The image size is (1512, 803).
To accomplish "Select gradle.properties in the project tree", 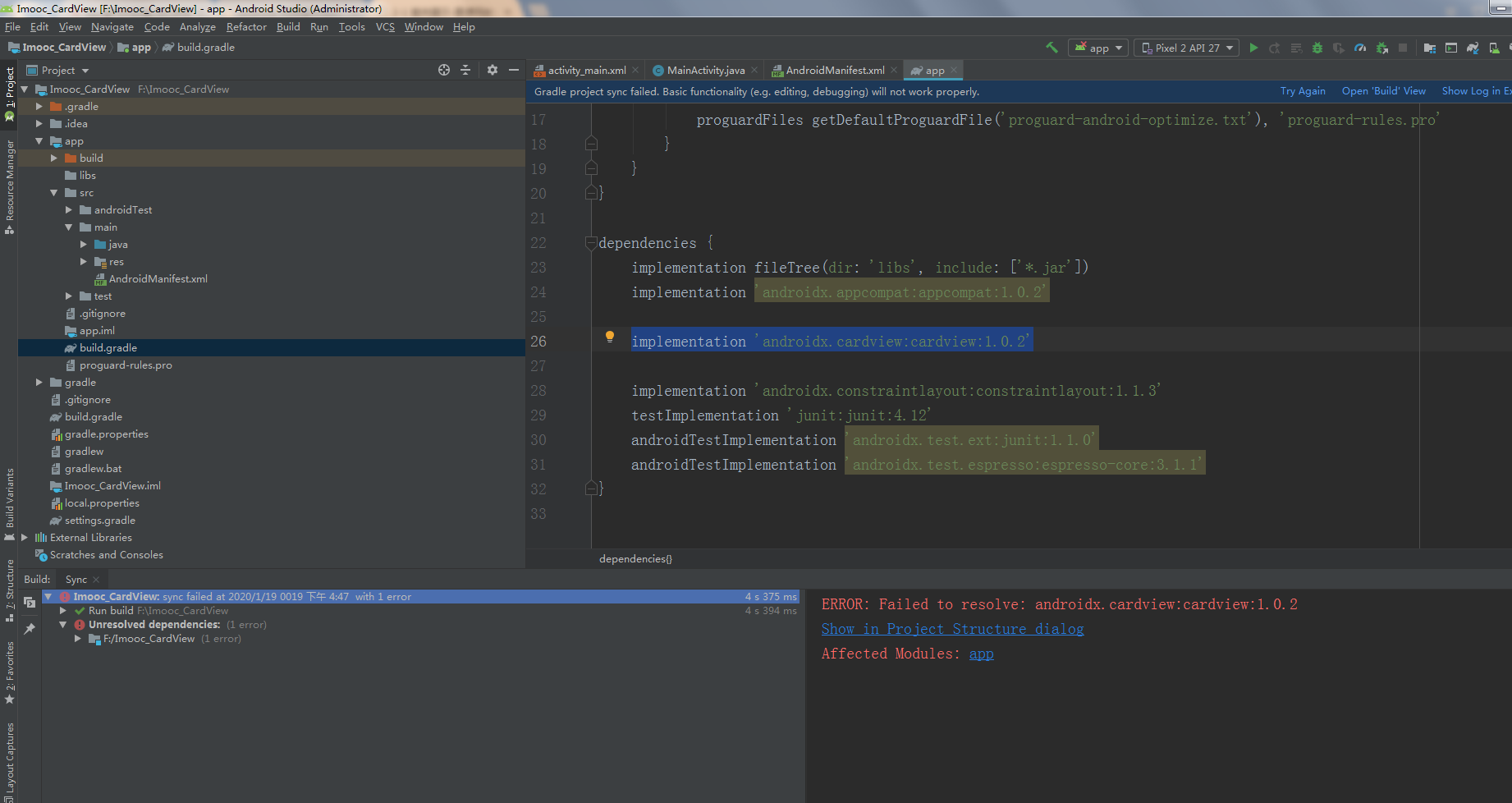I will (106, 434).
